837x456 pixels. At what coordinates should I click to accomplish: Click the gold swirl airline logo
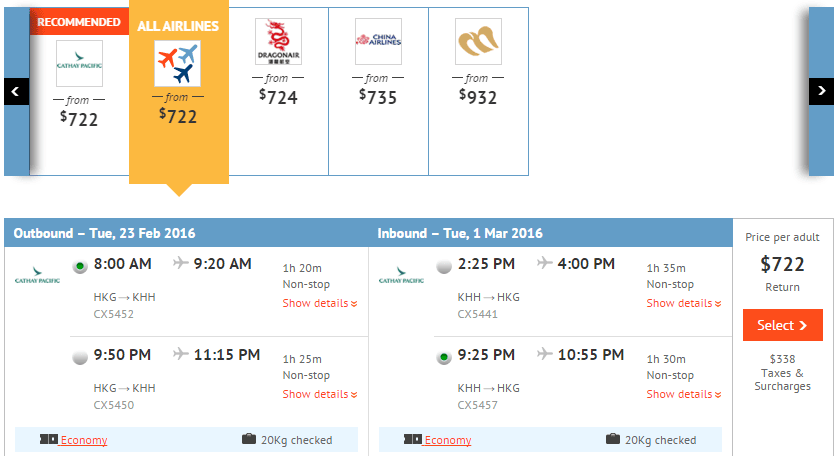point(478,42)
